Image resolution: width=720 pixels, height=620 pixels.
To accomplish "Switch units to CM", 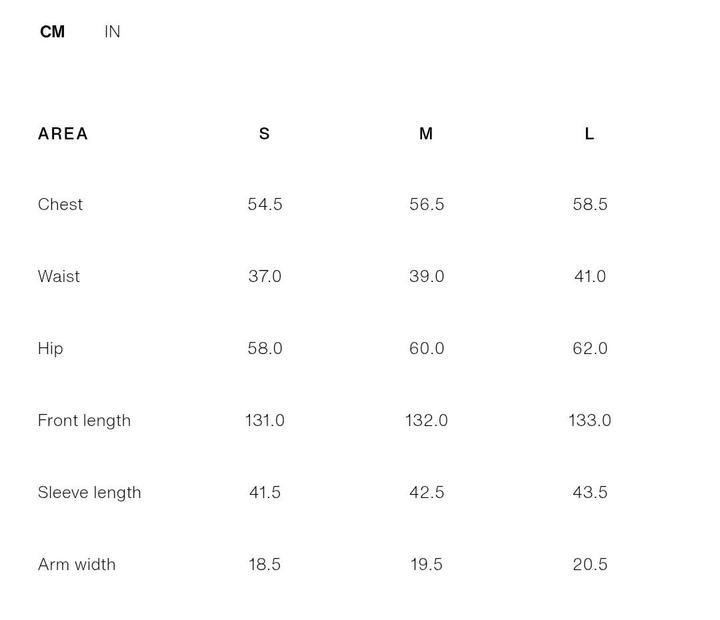I will (x=52, y=32).
